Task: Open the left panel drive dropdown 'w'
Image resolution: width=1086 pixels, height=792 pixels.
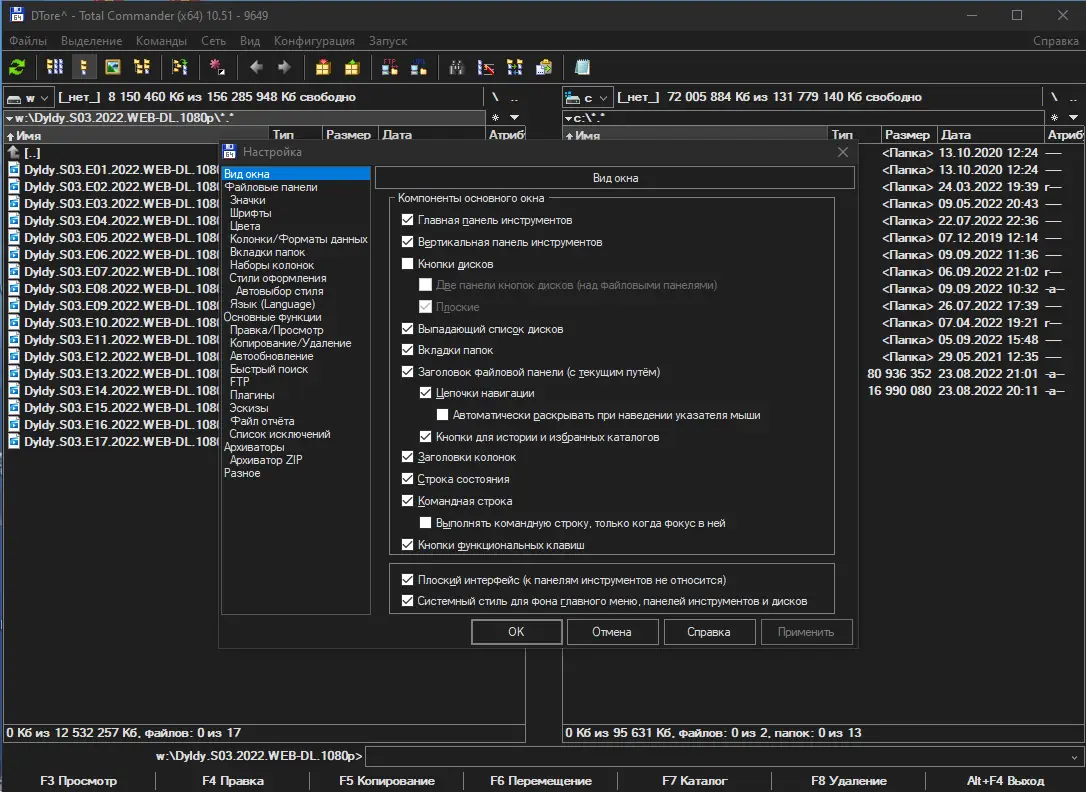Action: point(28,98)
